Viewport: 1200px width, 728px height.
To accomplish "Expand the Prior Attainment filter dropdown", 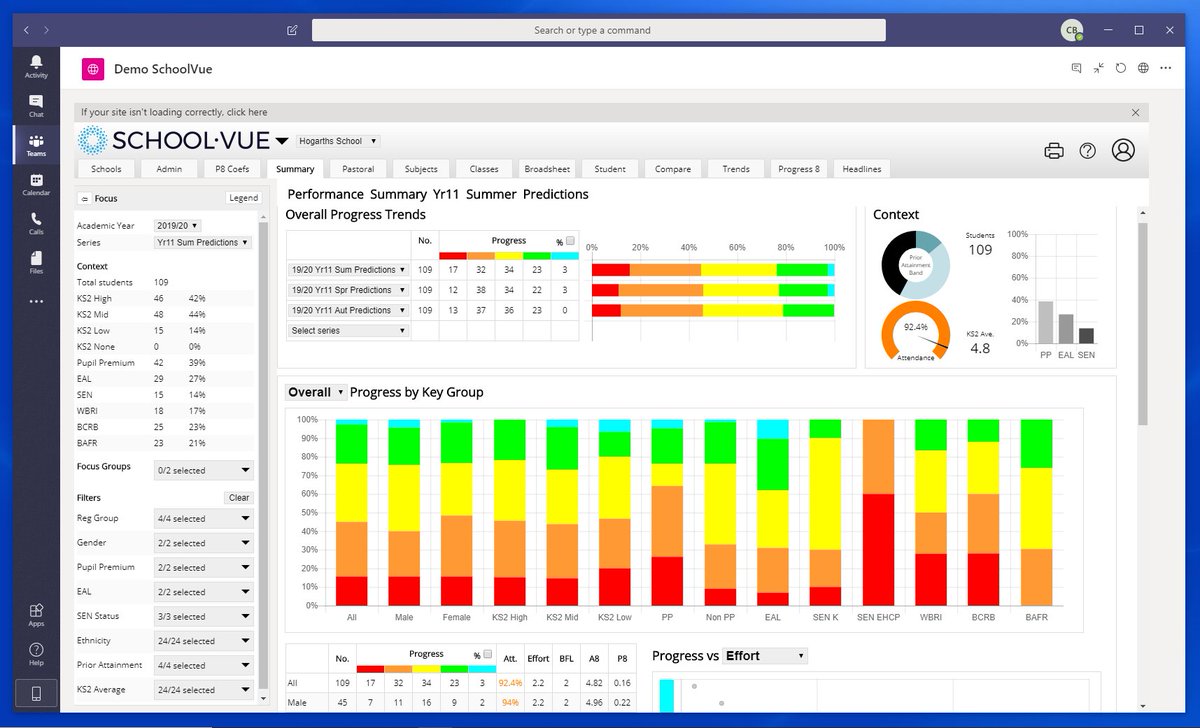I will pos(204,665).
